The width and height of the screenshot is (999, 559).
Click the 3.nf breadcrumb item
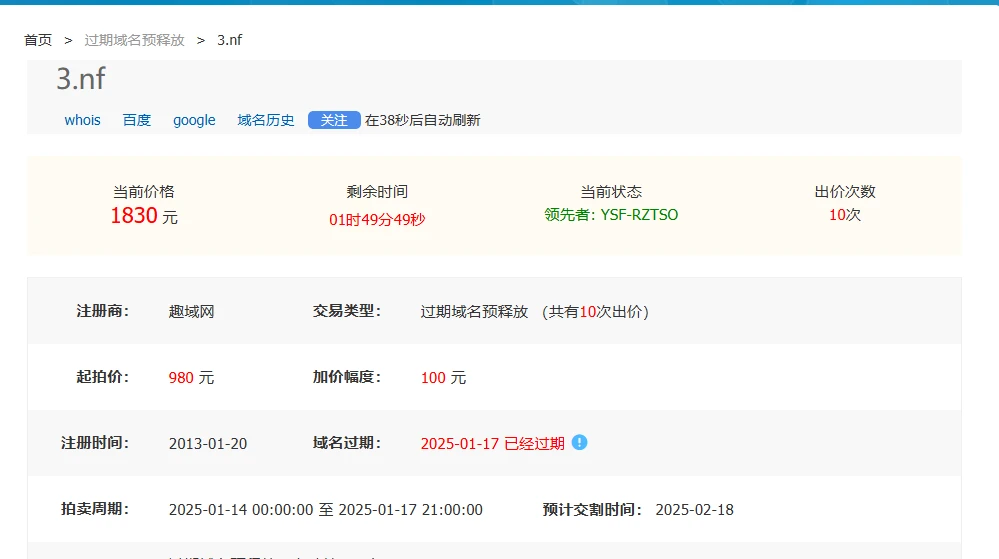[229, 40]
